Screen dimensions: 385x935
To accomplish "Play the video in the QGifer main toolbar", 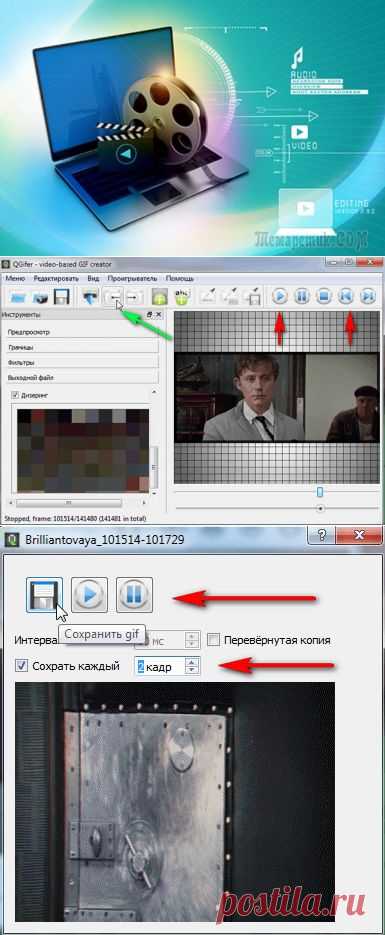I will (x=280, y=296).
